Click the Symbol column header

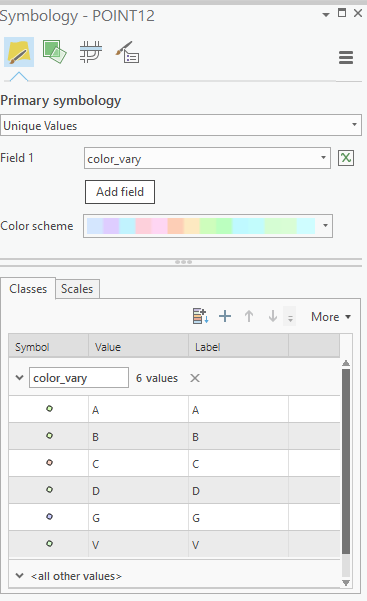[49, 347]
